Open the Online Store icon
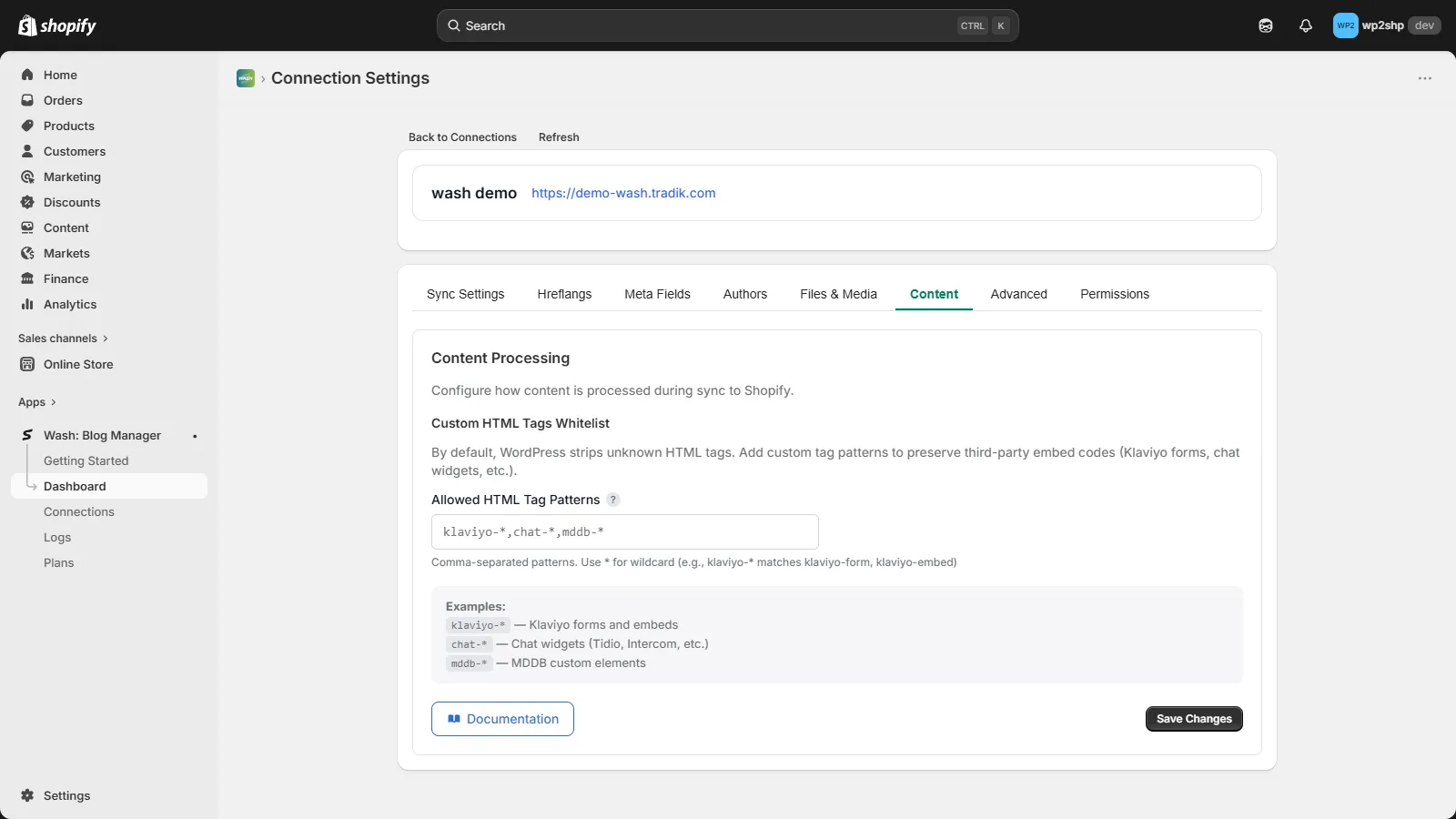The image size is (1456, 819). (27, 364)
